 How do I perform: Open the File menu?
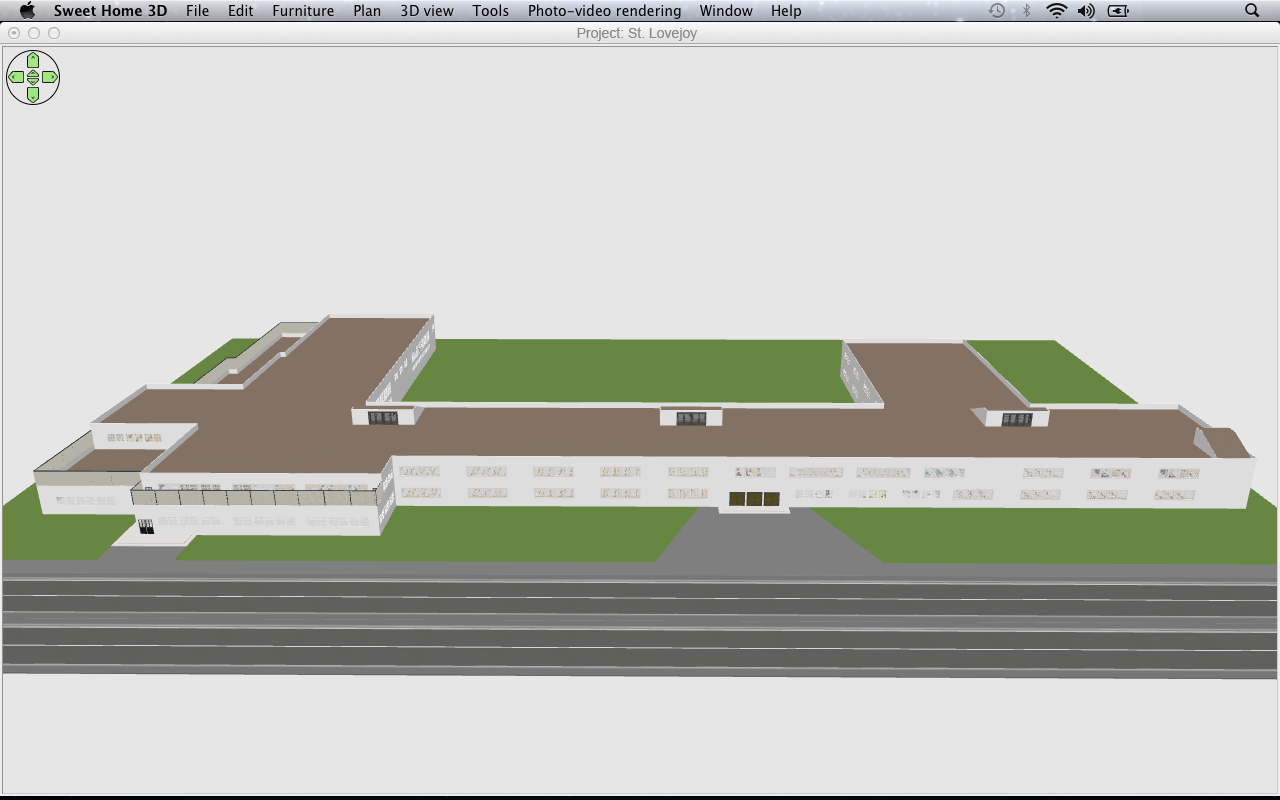click(197, 11)
